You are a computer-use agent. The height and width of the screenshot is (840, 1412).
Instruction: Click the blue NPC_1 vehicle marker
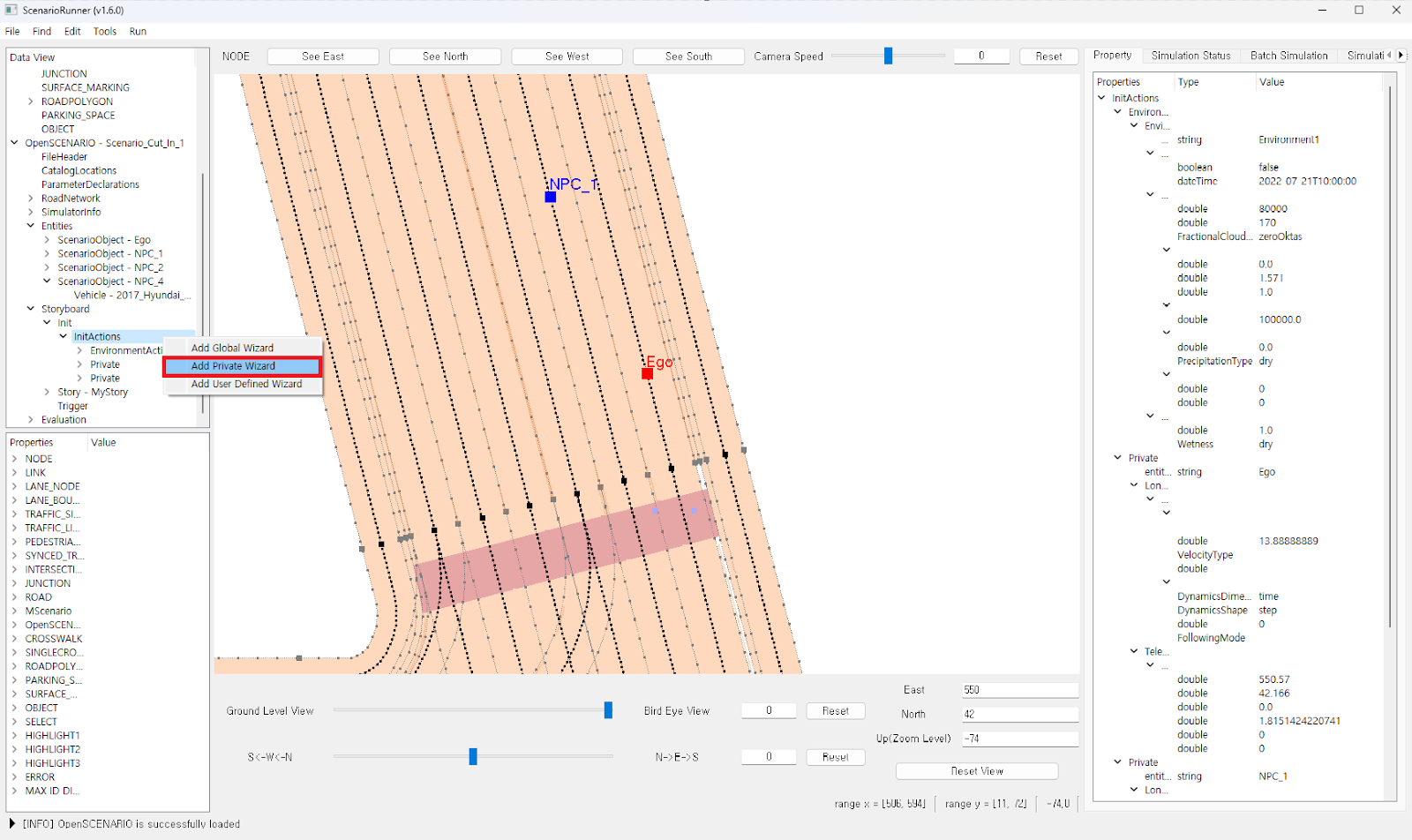[550, 197]
